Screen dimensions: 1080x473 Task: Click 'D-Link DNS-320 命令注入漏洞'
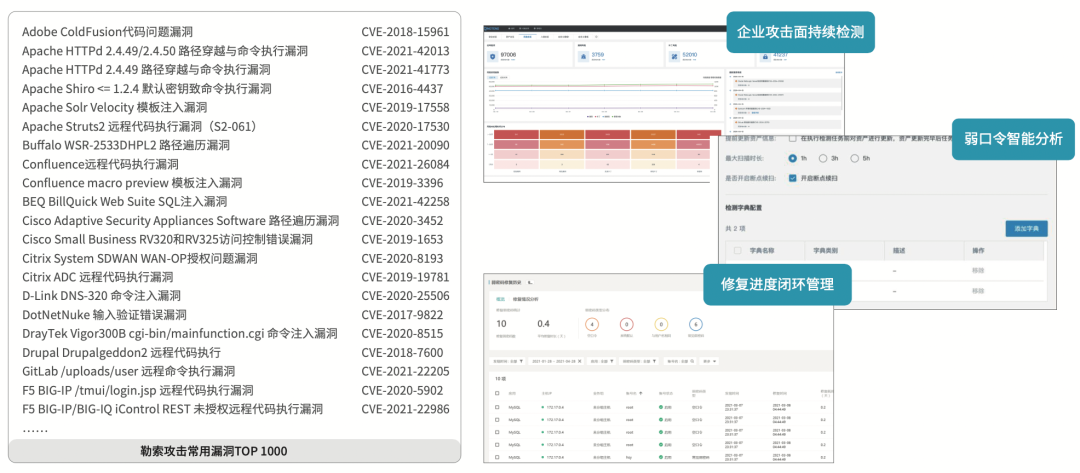(101, 296)
